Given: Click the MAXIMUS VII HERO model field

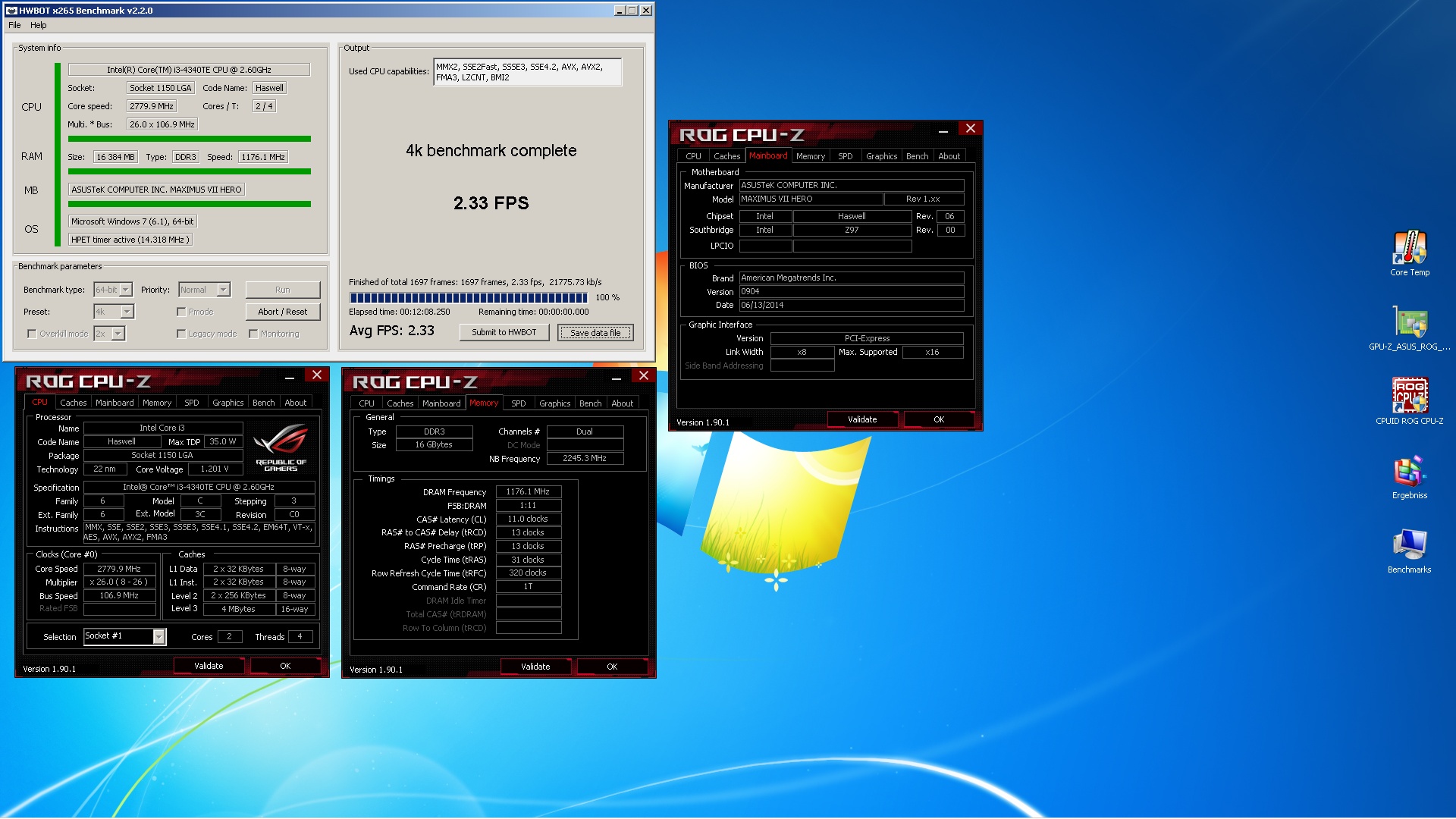Looking at the screenshot, I should tap(811, 199).
